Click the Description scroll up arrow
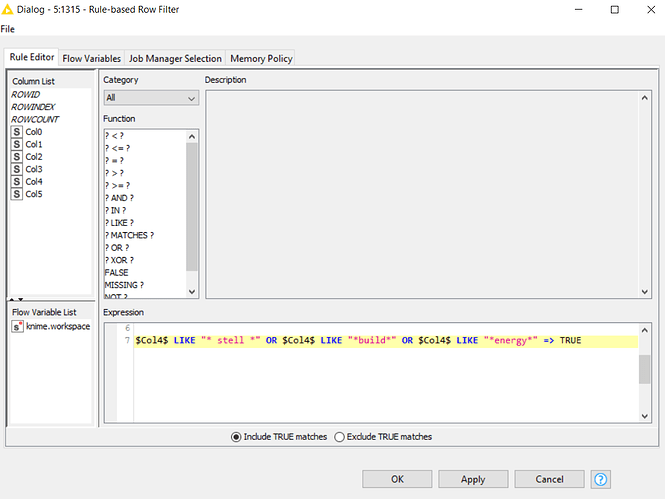Image resolution: width=665 pixels, height=499 pixels. pos(644,98)
